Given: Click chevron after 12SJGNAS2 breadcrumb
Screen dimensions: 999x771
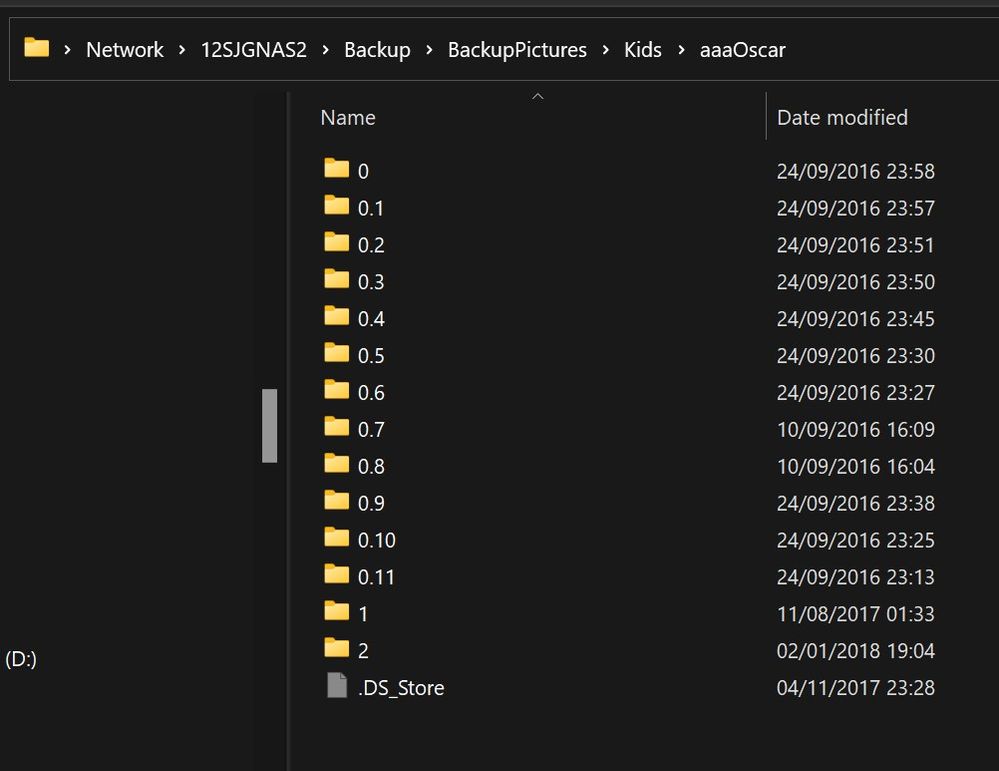Looking at the screenshot, I should click(x=325, y=49).
